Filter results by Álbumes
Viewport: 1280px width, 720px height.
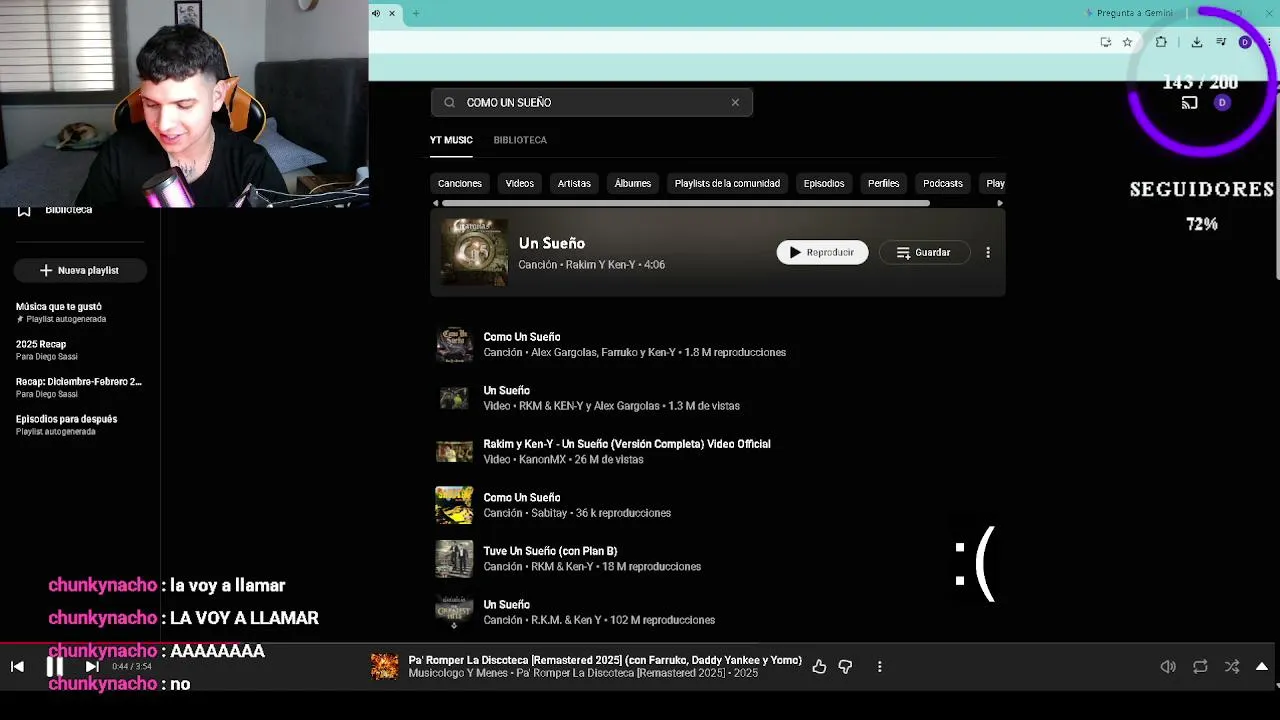633,183
